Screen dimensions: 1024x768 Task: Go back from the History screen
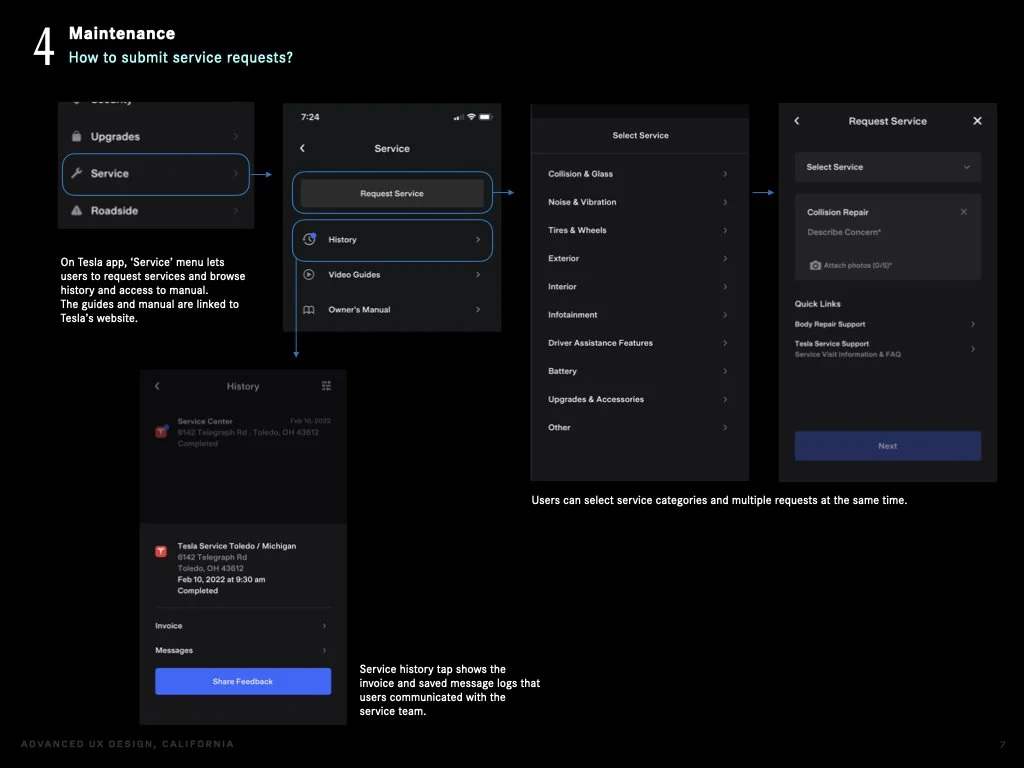pos(157,386)
